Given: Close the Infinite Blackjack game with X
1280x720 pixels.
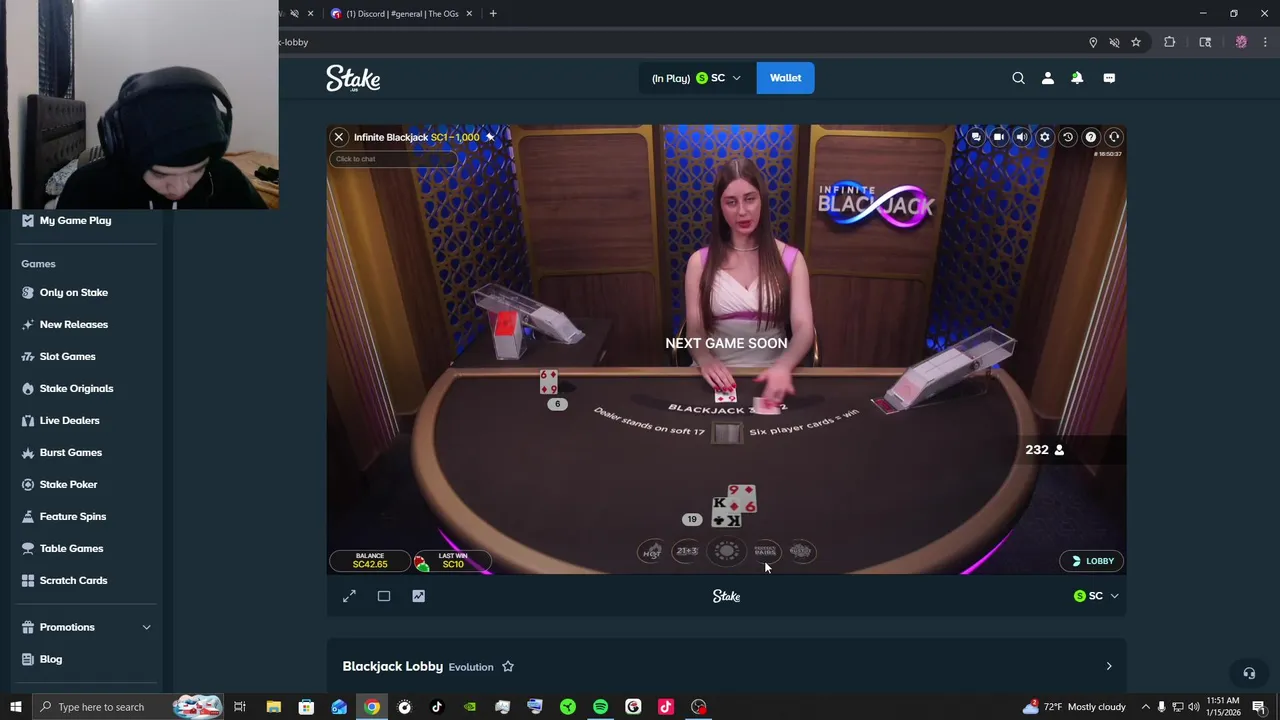Looking at the screenshot, I should [339, 137].
